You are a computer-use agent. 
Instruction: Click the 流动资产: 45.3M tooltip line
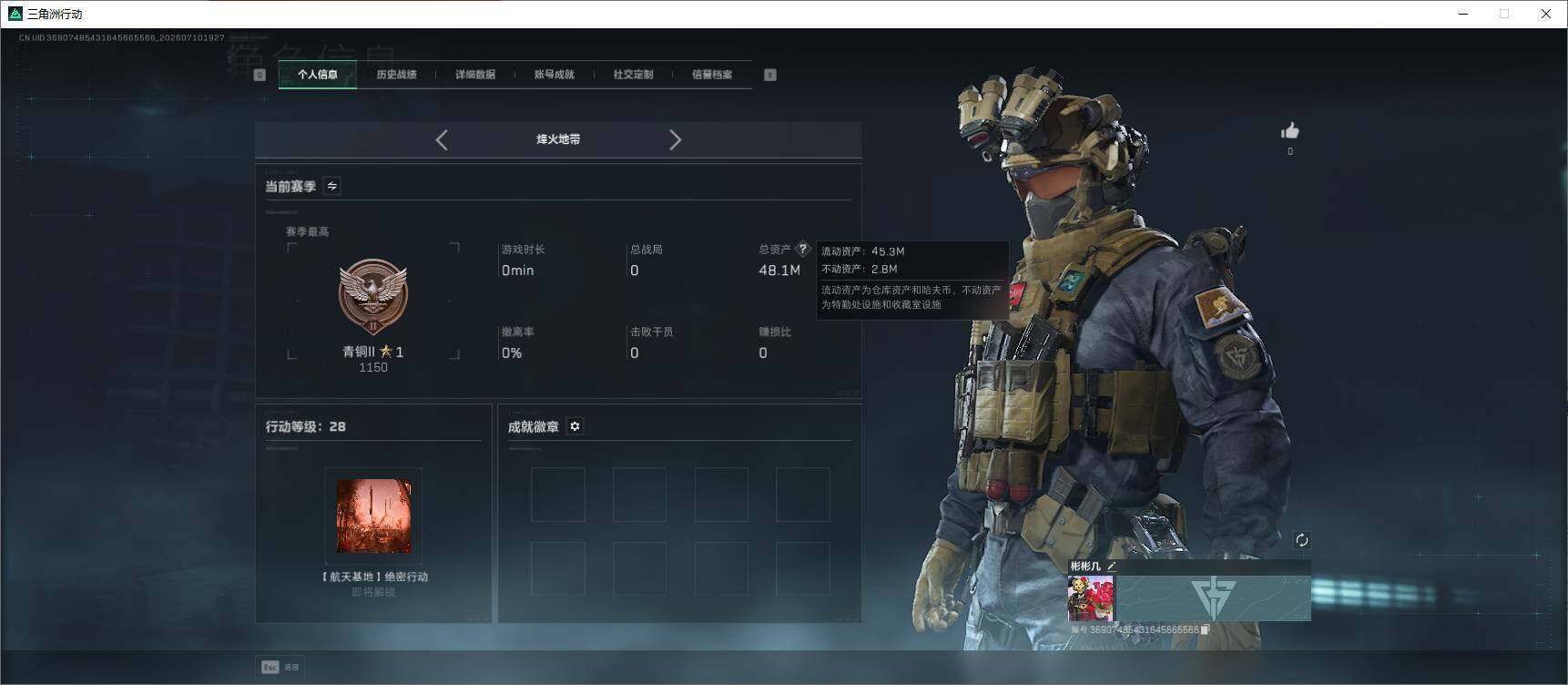[863, 251]
